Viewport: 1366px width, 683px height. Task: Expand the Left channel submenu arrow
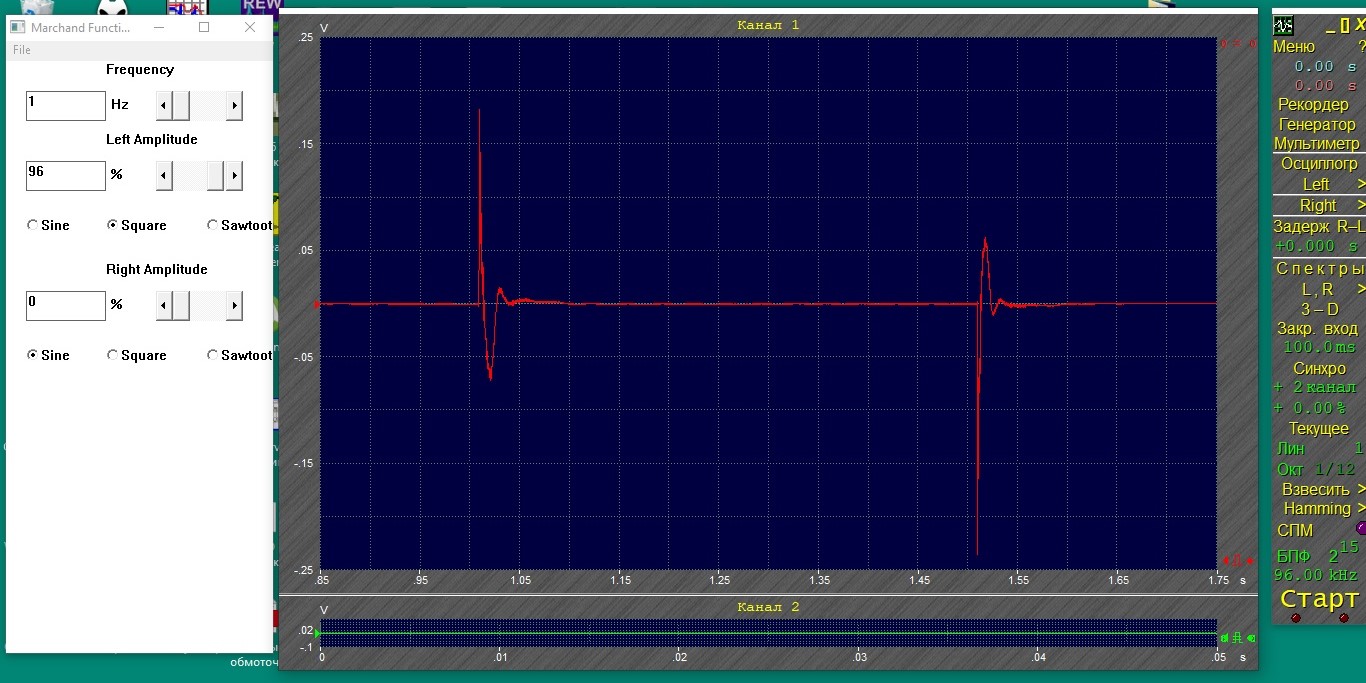click(1361, 185)
